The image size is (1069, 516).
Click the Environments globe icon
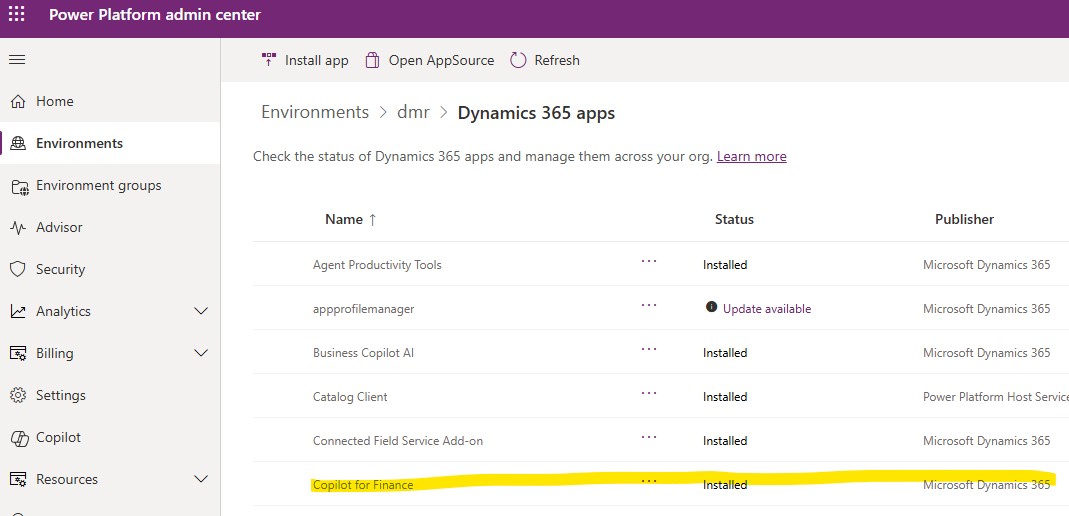click(x=18, y=144)
